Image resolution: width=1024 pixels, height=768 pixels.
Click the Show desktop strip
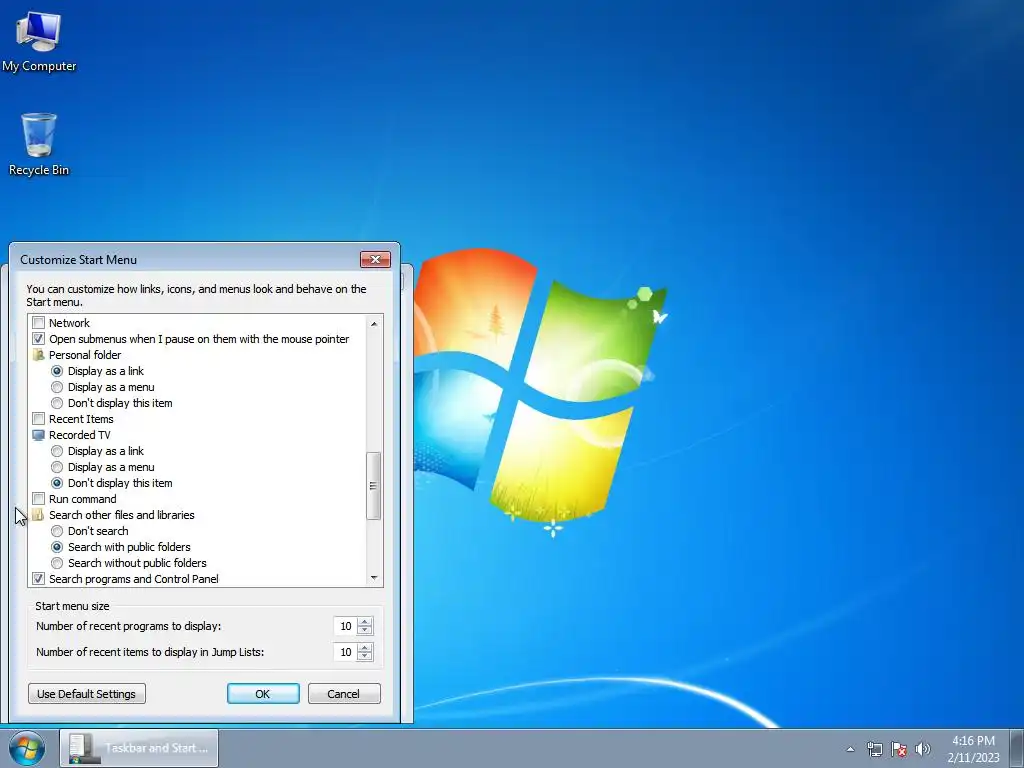pyautogui.click(x=1017, y=748)
